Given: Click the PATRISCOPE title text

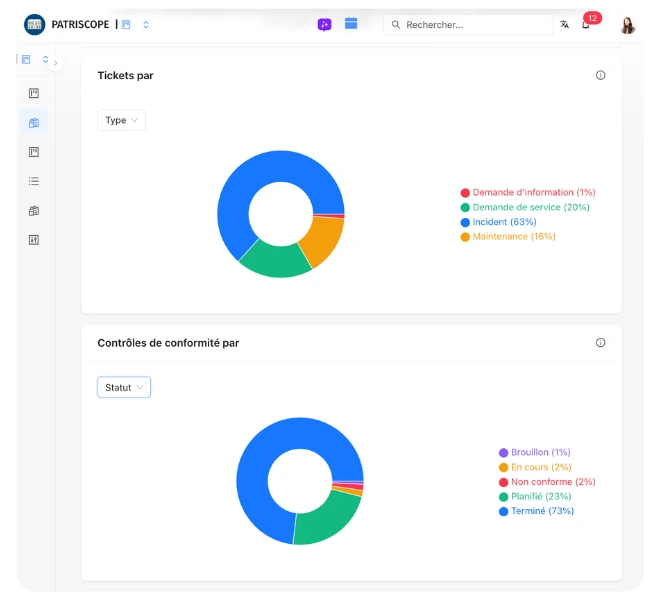Looking at the screenshot, I should [x=80, y=24].
